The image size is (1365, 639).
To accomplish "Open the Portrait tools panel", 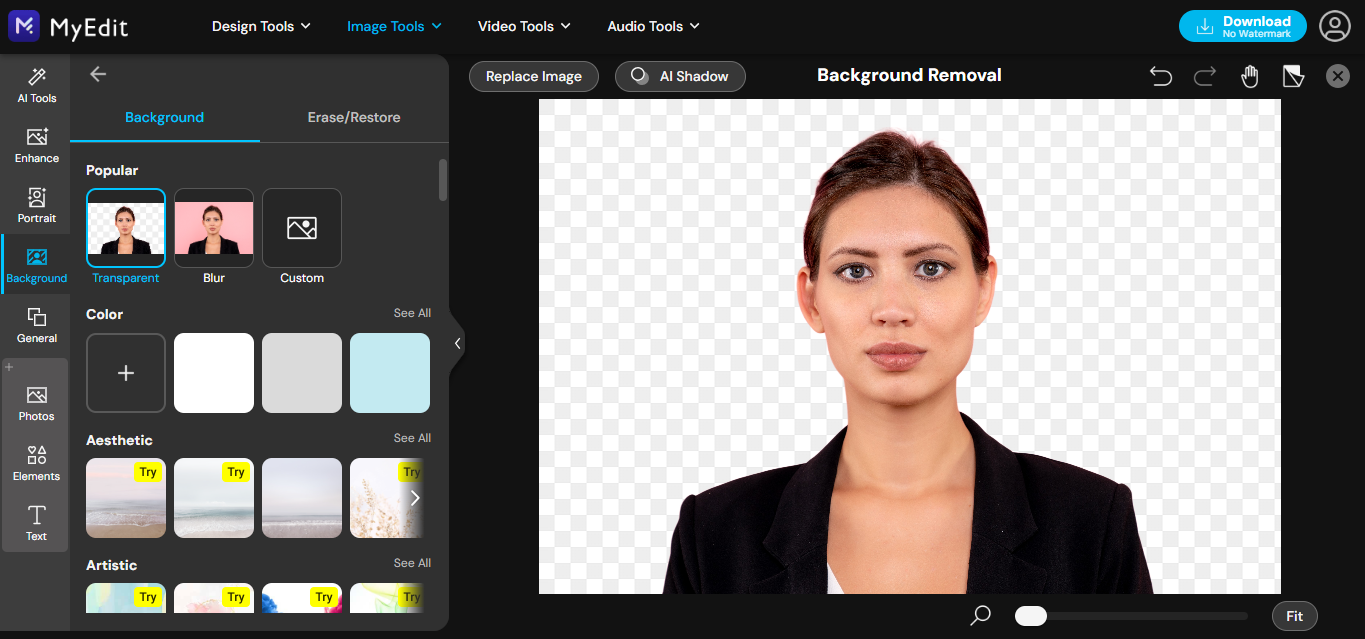I will point(36,206).
